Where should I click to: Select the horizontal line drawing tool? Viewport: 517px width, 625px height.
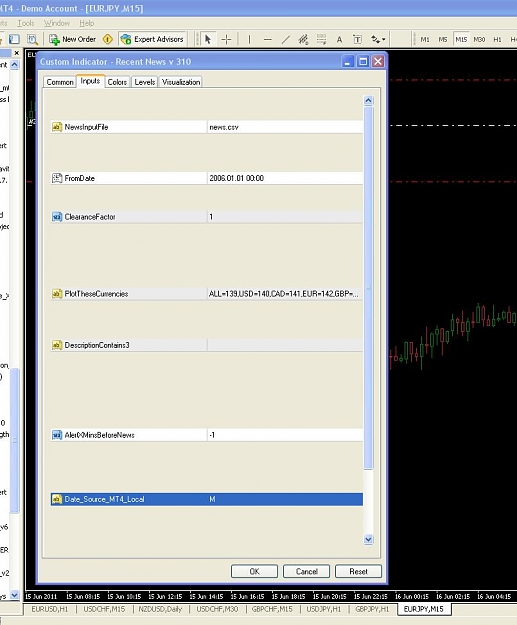(x=267, y=39)
